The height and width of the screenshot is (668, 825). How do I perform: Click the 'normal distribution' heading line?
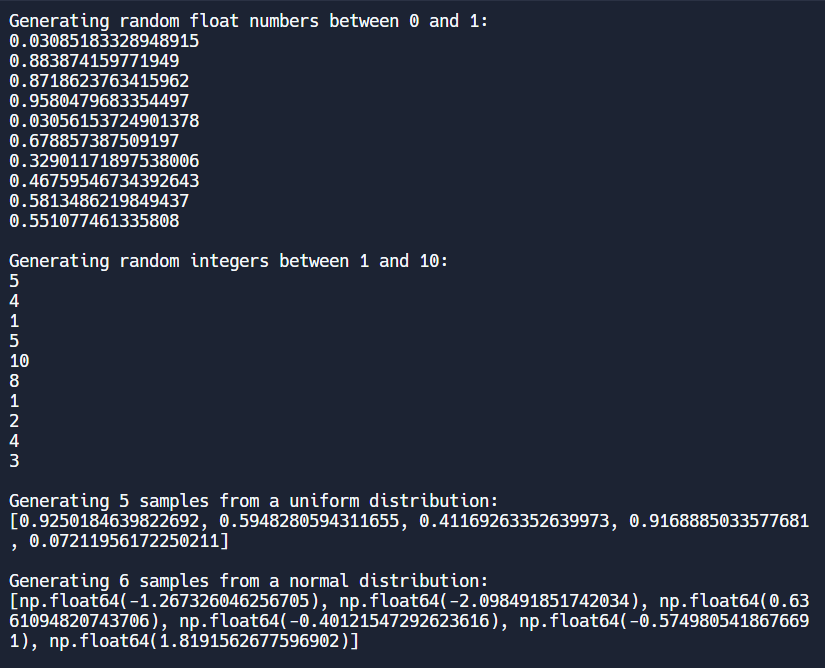tap(248, 581)
